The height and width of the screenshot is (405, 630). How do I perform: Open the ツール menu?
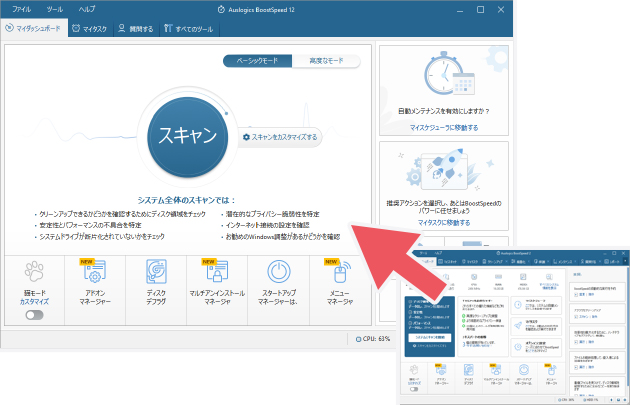point(54,8)
